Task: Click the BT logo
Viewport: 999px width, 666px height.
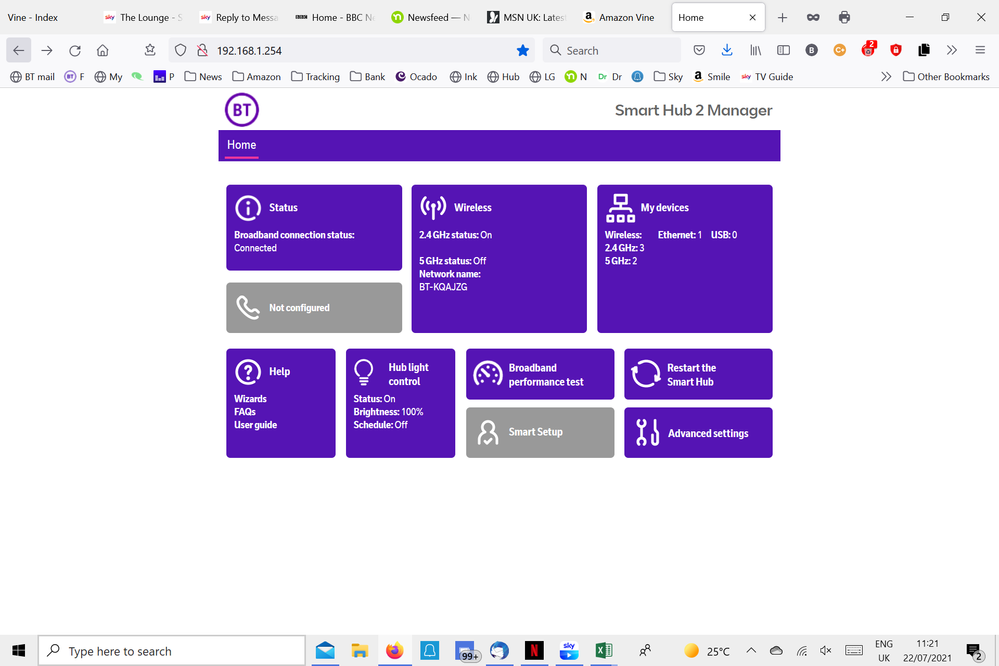Action: [x=241, y=110]
